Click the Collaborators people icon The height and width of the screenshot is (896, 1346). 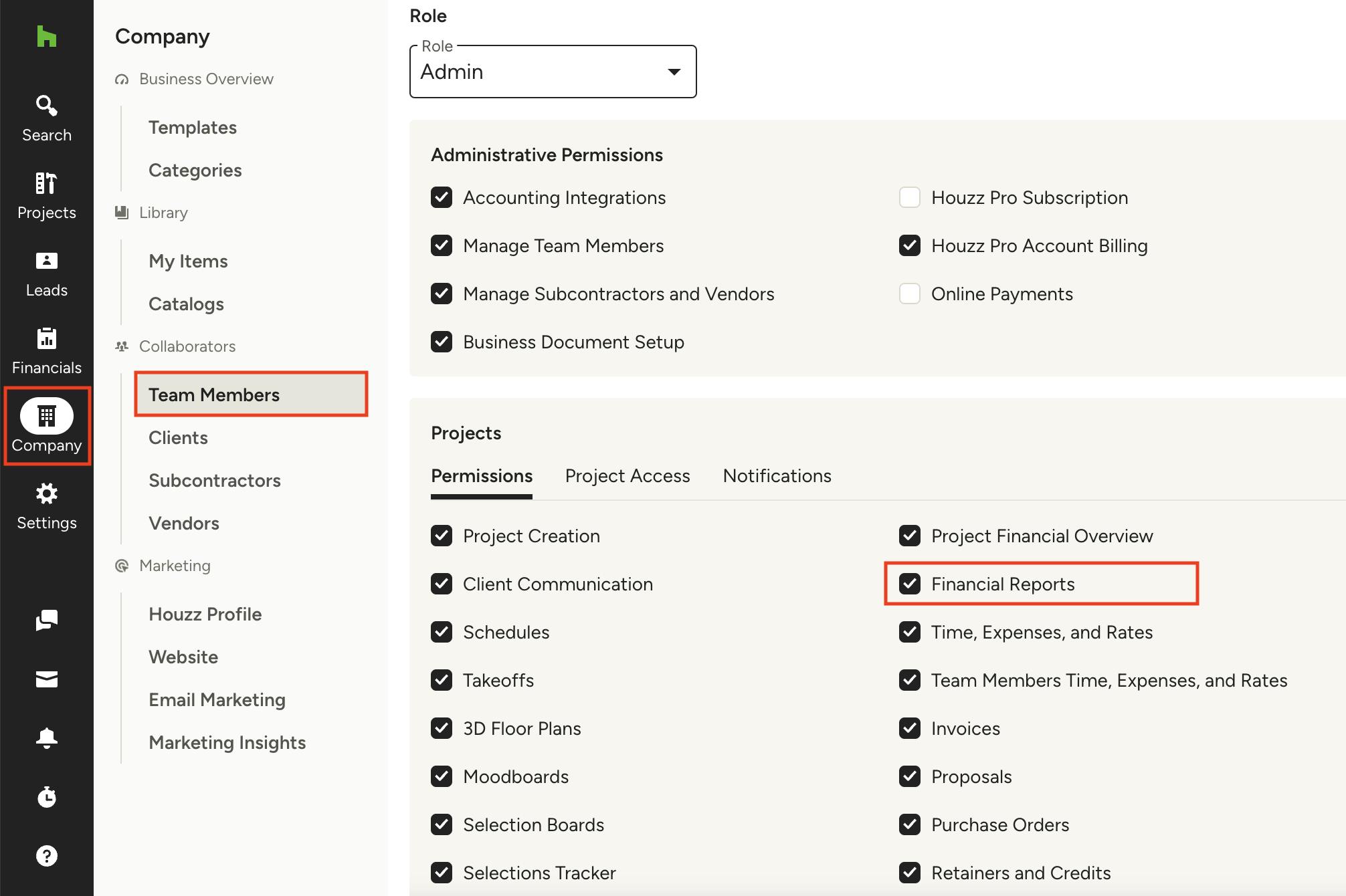pos(122,346)
